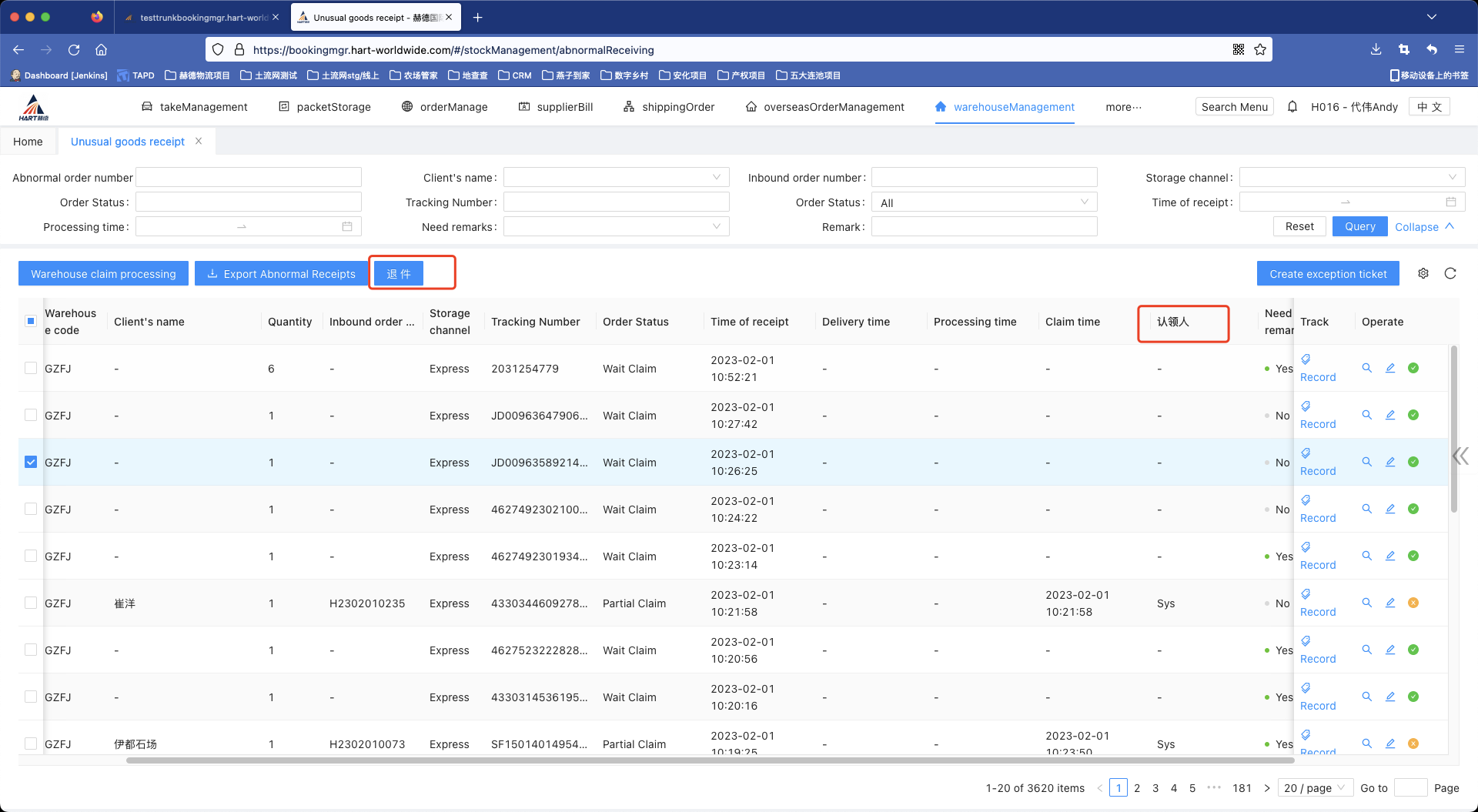Image resolution: width=1478 pixels, height=812 pixels.
Task: Click the table refresh icon
Action: coord(1450,273)
